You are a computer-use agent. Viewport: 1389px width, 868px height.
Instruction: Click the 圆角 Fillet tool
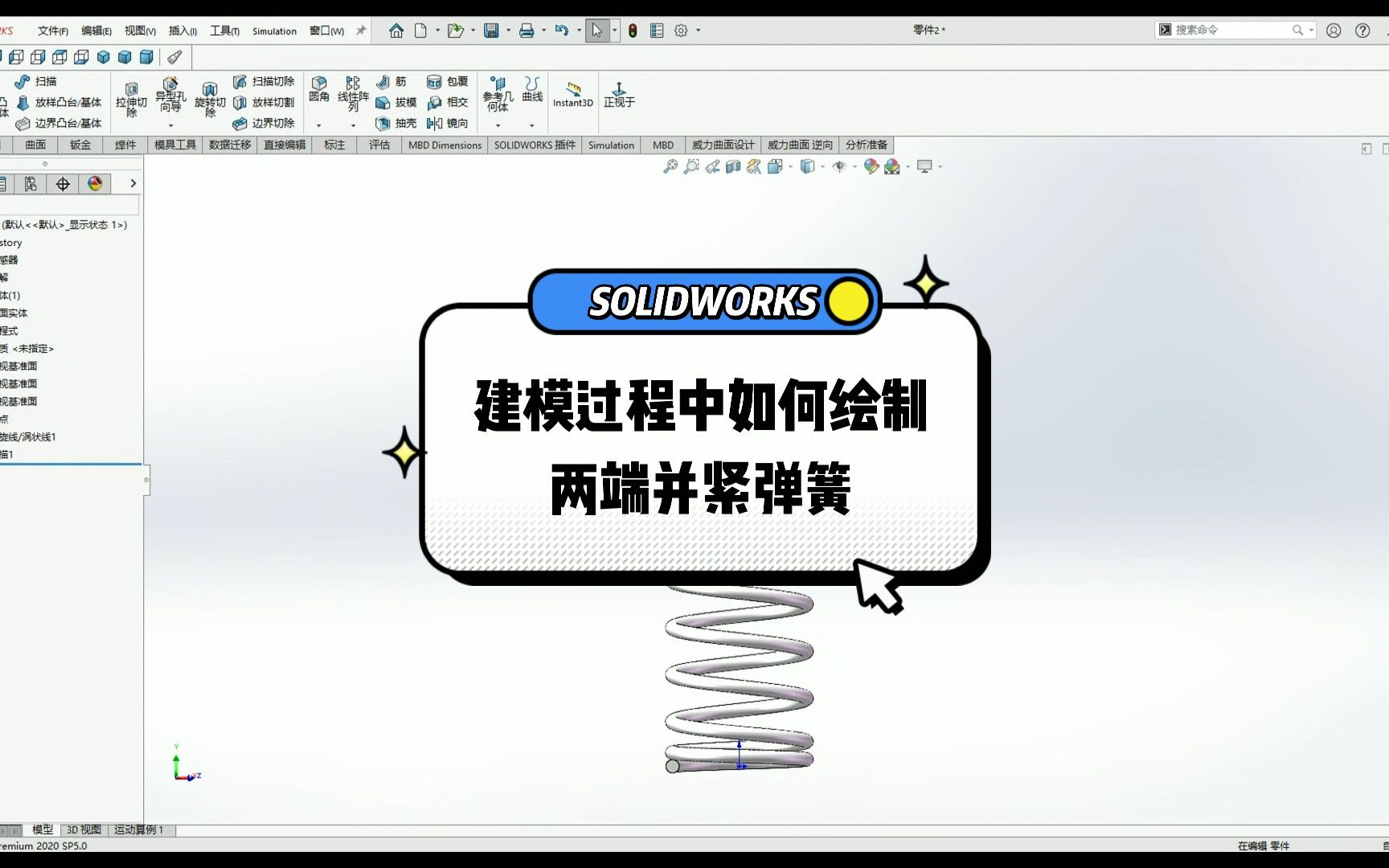[320, 91]
